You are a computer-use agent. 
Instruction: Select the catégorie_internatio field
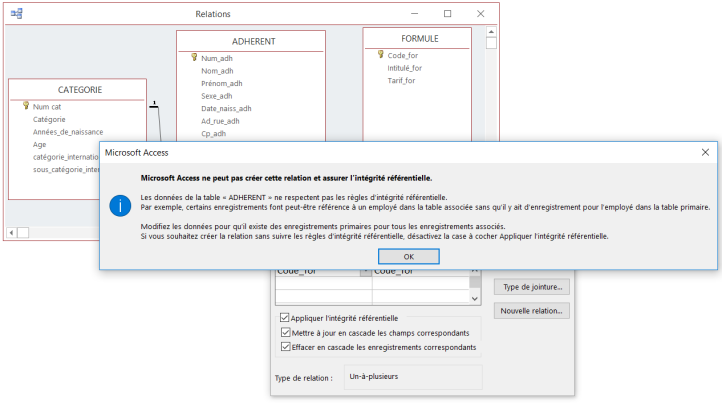66,157
